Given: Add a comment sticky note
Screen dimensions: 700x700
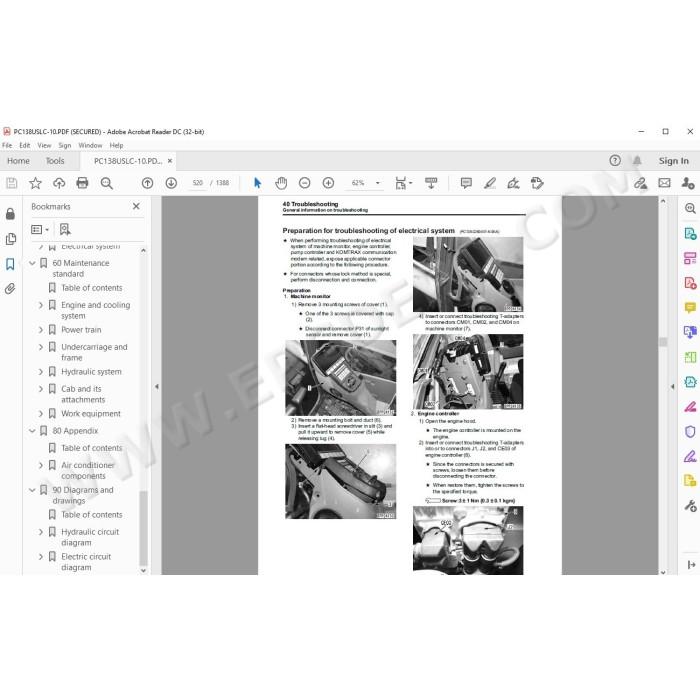Looking at the screenshot, I should (x=466, y=183).
